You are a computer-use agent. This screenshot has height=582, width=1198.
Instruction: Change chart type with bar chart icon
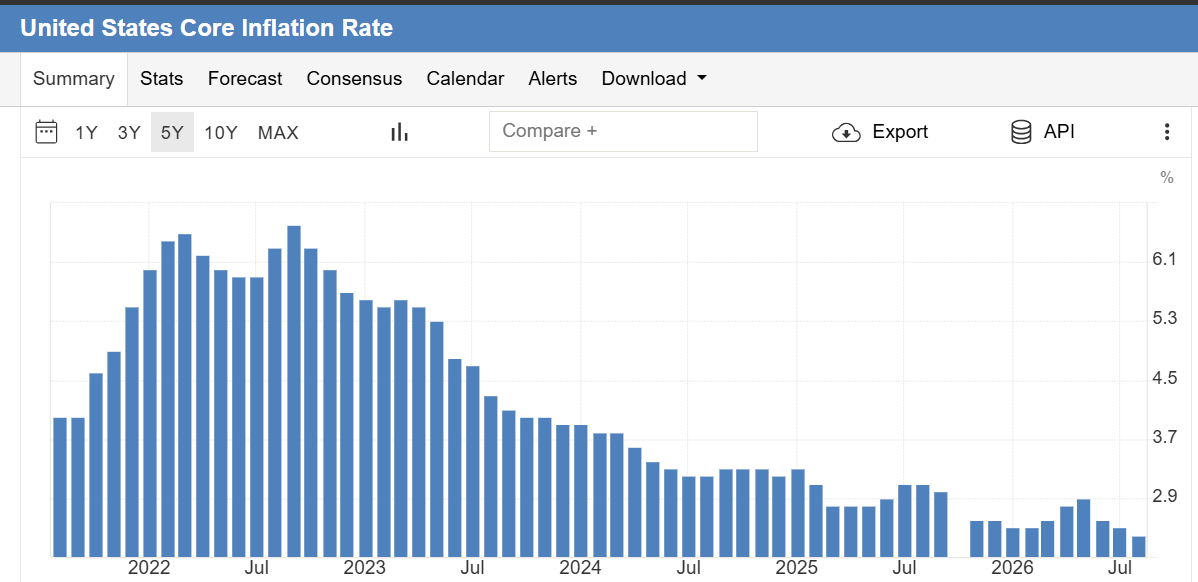point(399,132)
